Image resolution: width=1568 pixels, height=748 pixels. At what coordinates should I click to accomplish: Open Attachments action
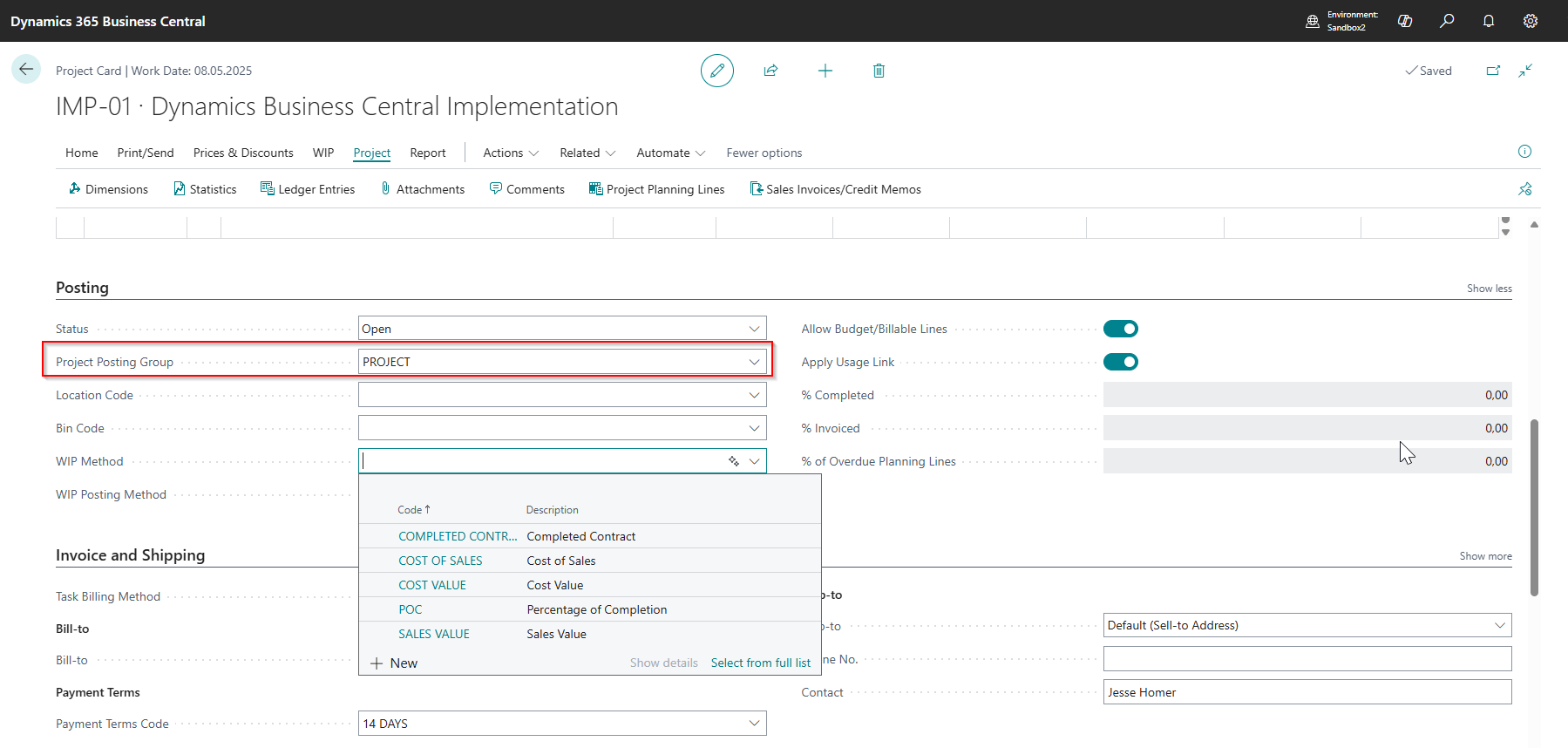pos(423,189)
